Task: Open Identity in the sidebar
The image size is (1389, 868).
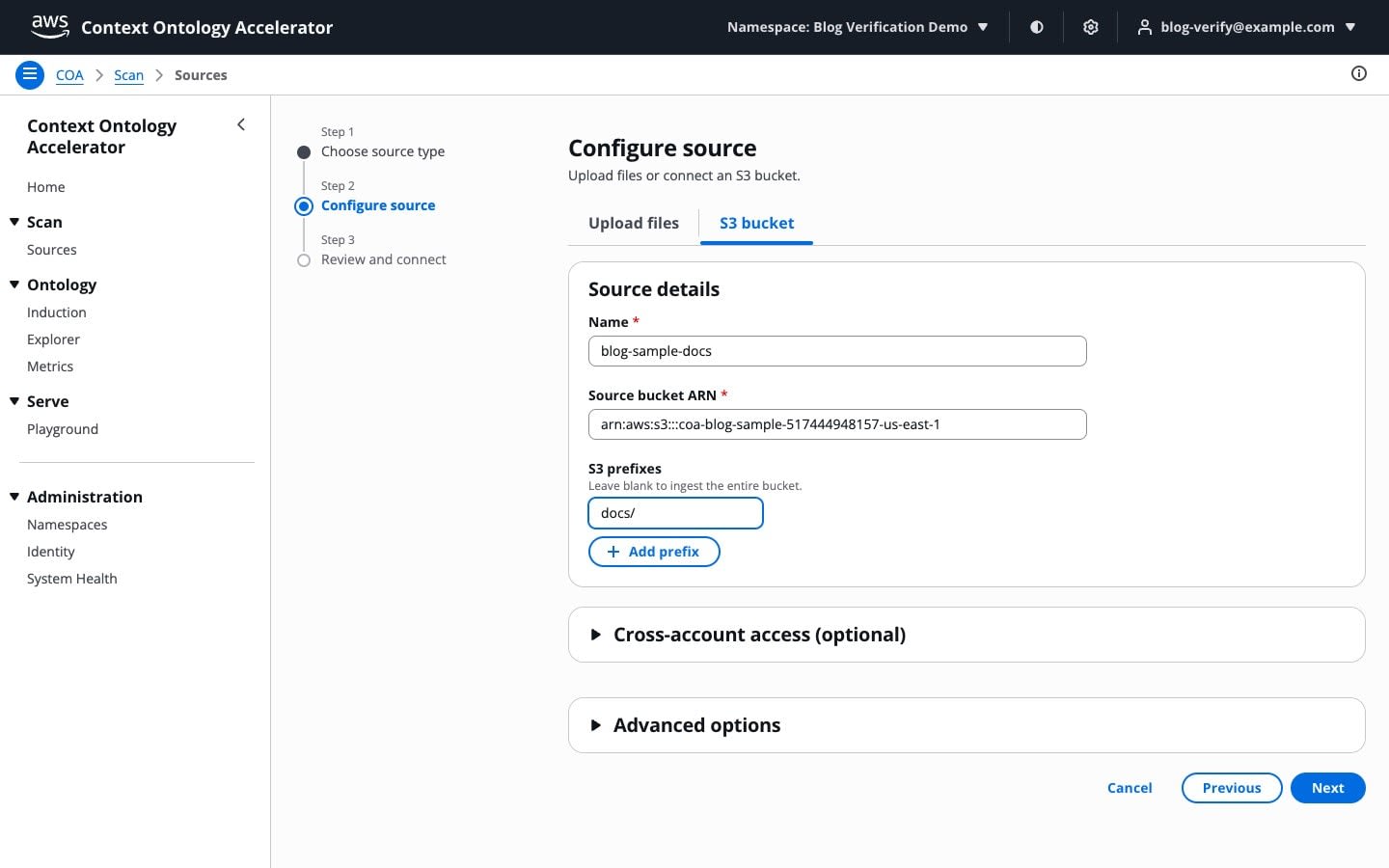Action: click(51, 552)
